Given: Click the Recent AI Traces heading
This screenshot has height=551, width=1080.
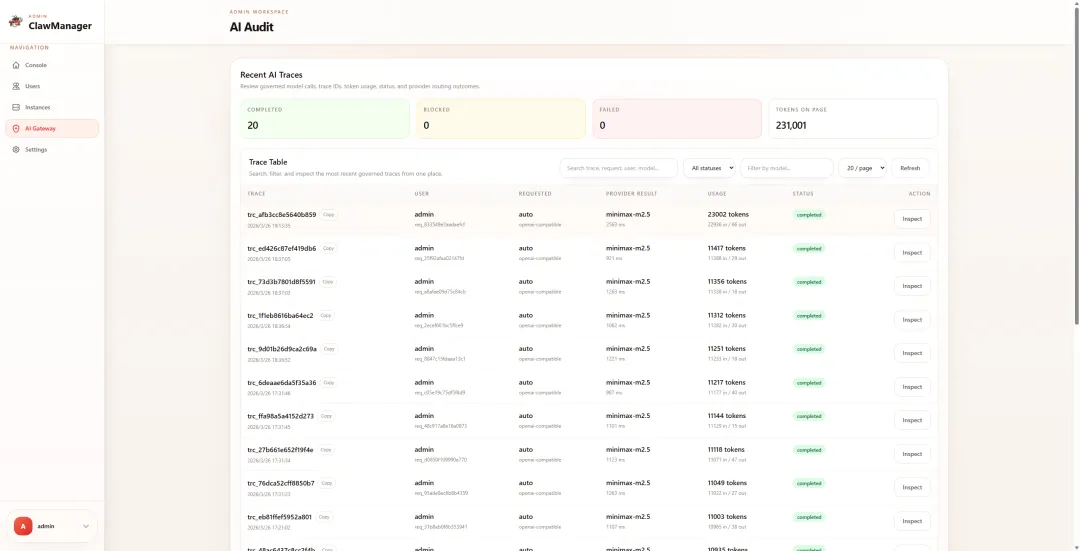Looking at the screenshot, I should coord(271,75).
